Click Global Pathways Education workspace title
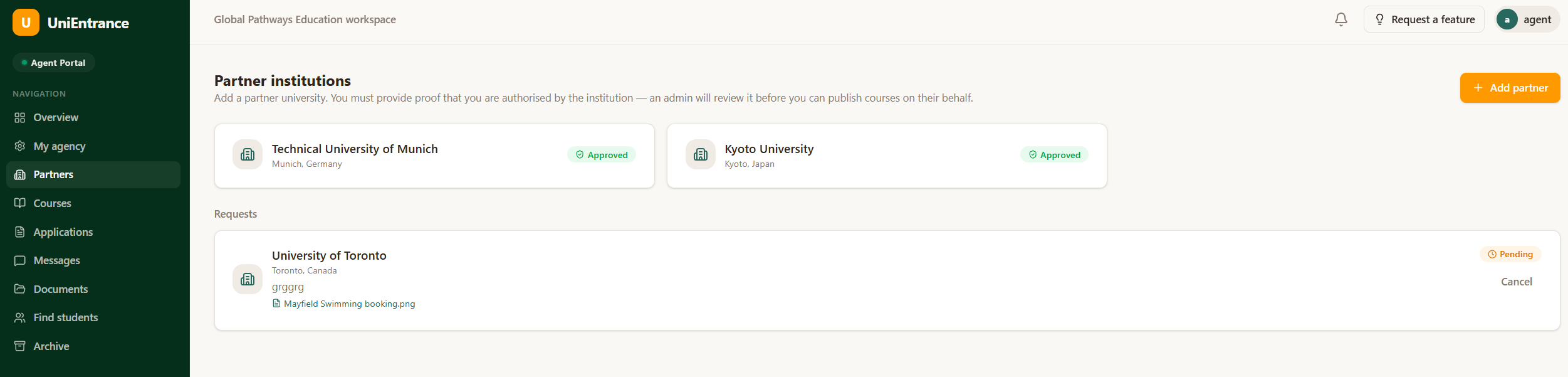 (305, 19)
